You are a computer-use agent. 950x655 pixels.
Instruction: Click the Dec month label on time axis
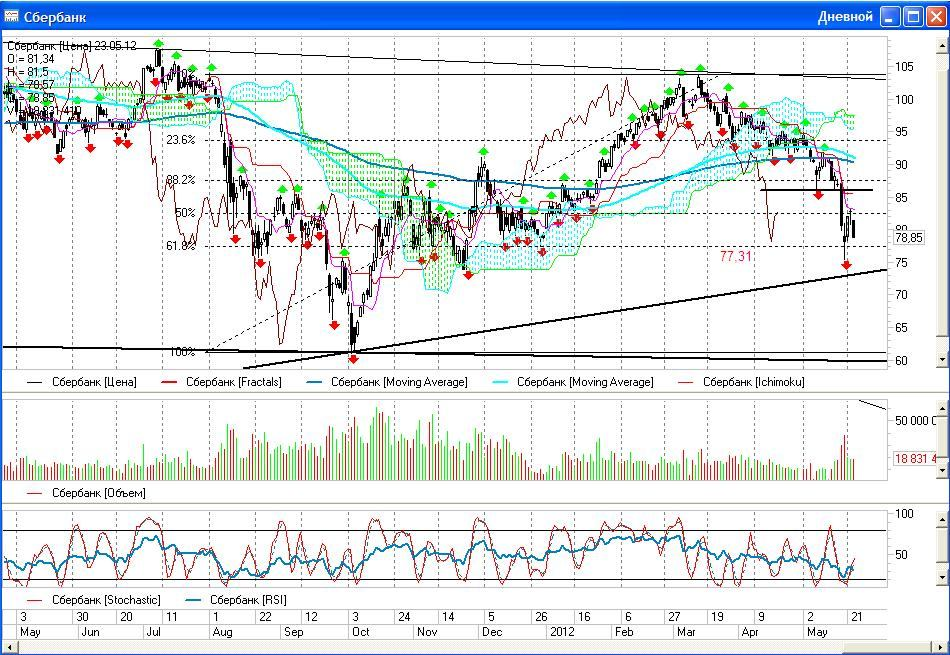pyautogui.click(x=492, y=632)
